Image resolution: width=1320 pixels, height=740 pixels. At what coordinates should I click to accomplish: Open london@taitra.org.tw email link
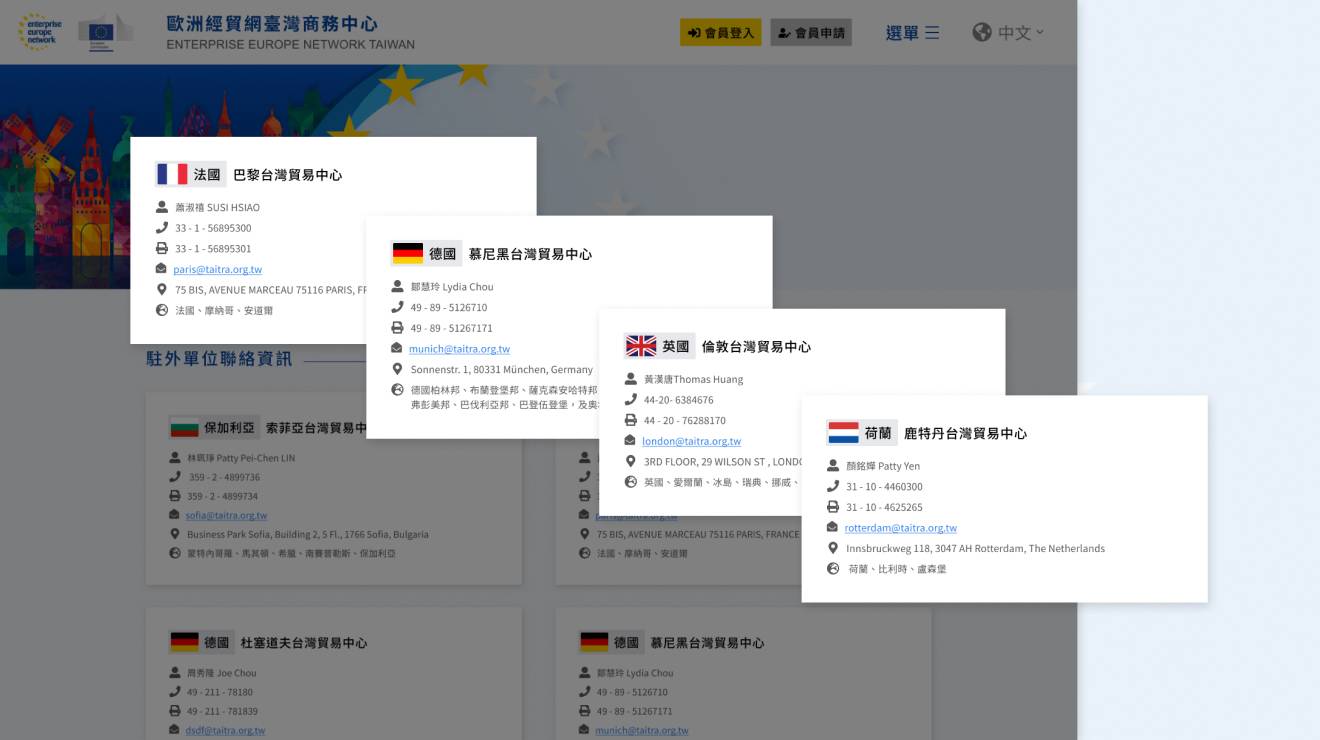pos(691,441)
